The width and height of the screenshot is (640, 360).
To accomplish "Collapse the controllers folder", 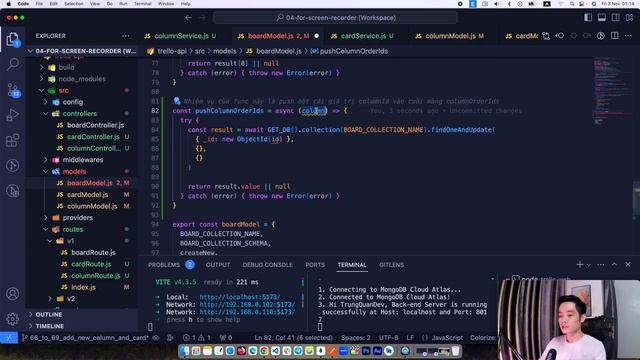I will [x=45, y=113].
